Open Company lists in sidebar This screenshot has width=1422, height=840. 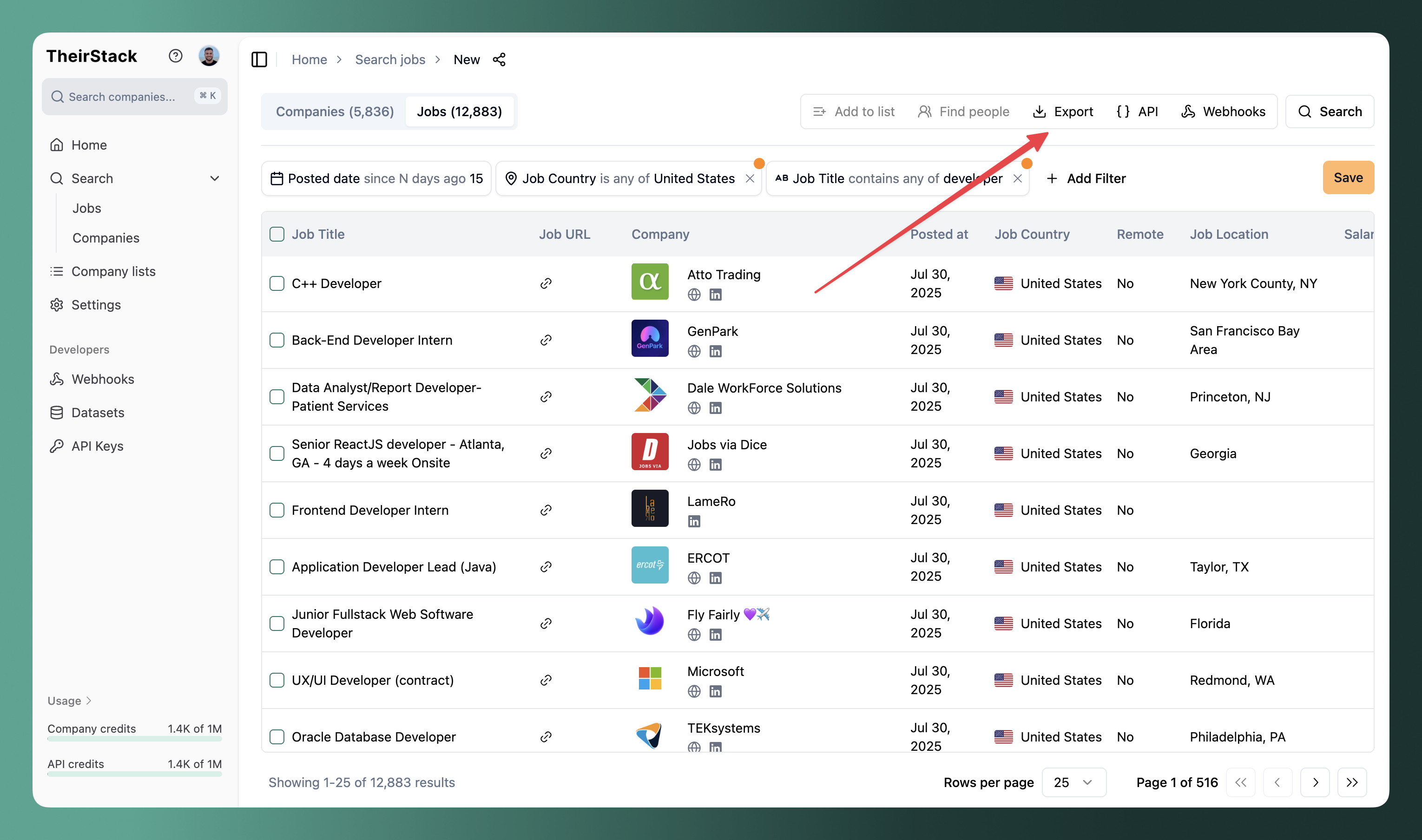pyautogui.click(x=113, y=271)
